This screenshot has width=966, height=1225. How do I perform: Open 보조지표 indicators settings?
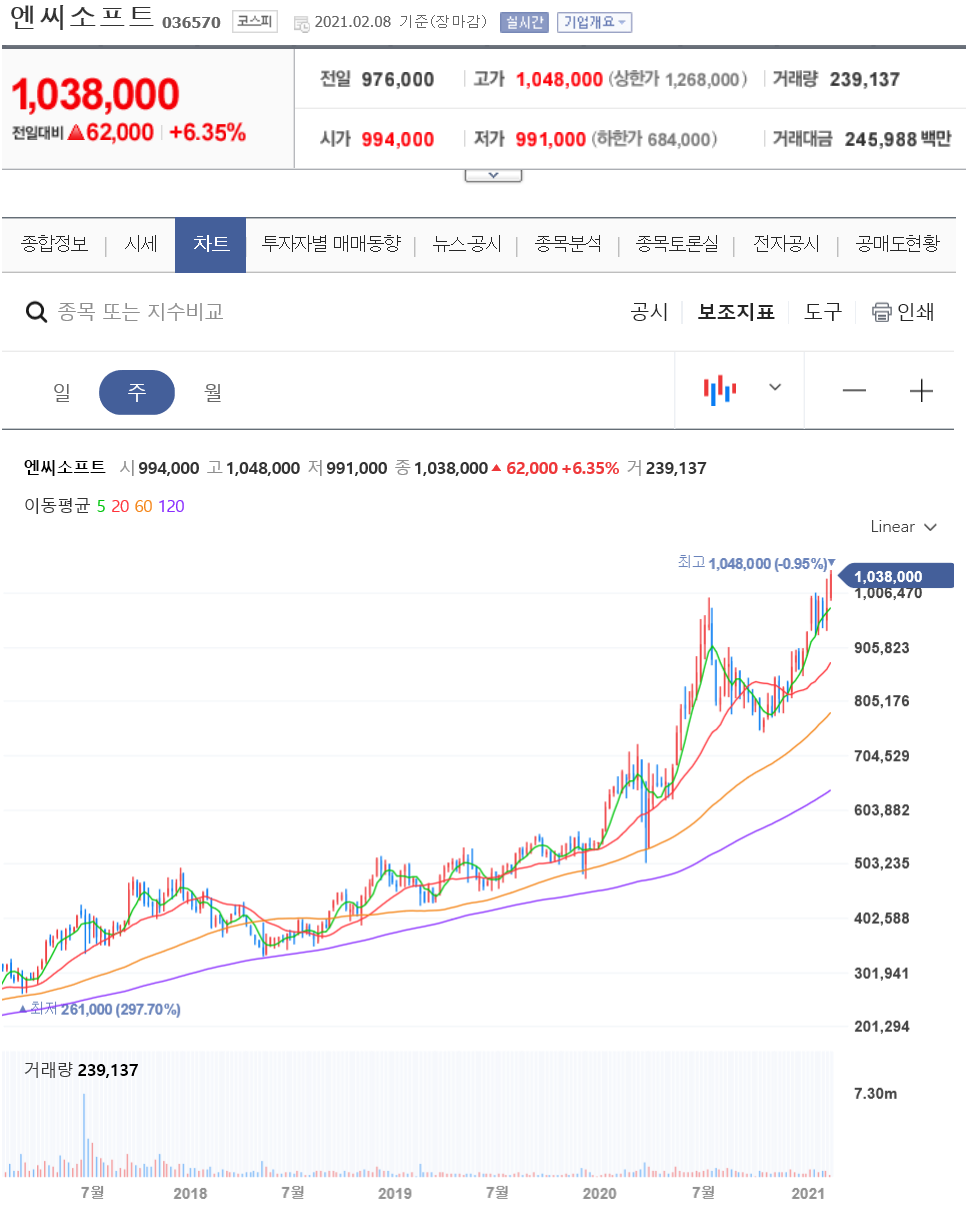[x=736, y=312]
